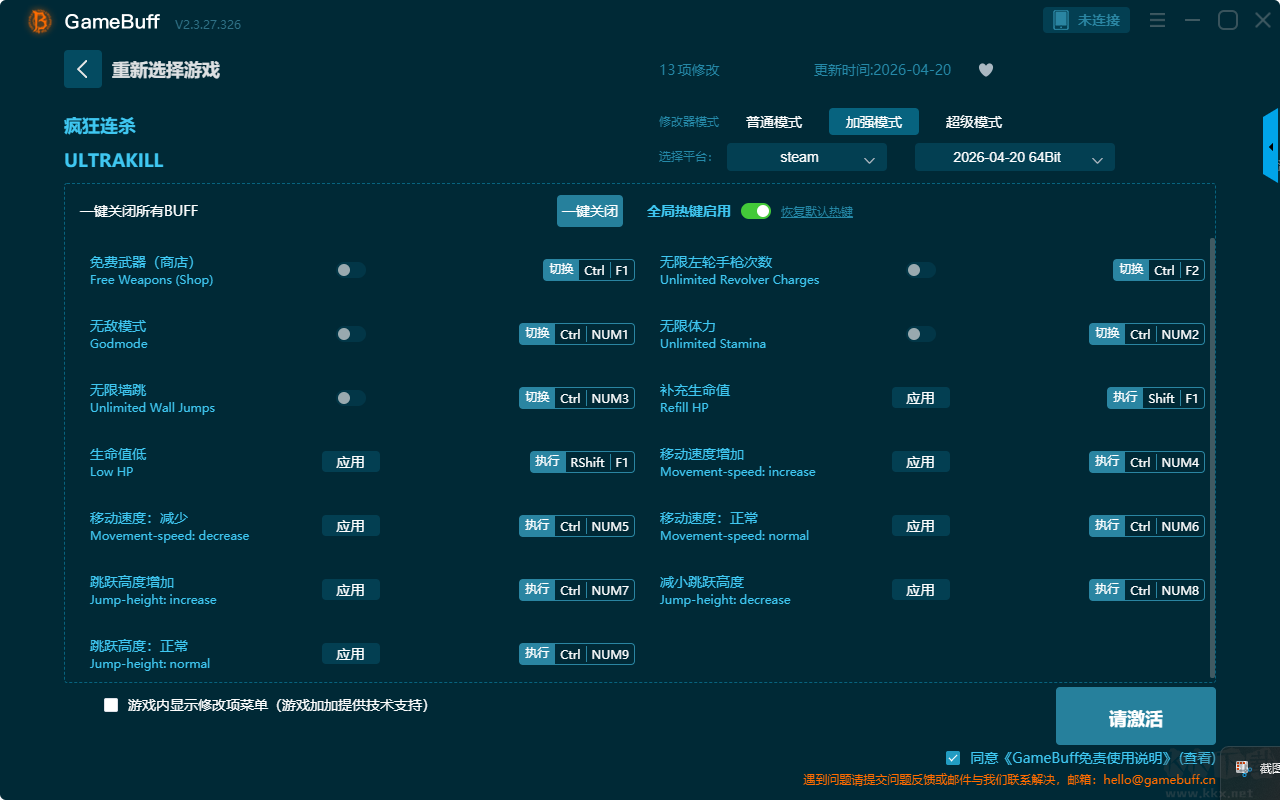The image size is (1280, 800).
Task: Apply the Refill HP cheat
Action: coord(921,398)
